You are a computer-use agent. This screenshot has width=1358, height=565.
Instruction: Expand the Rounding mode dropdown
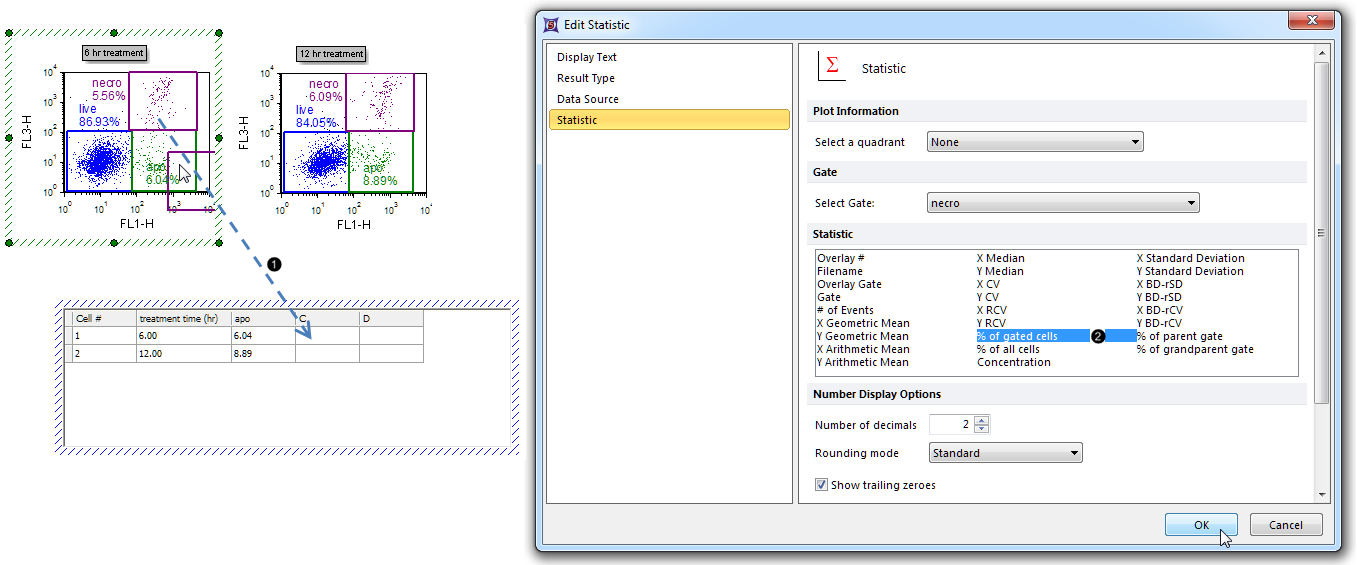coord(1005,453)
